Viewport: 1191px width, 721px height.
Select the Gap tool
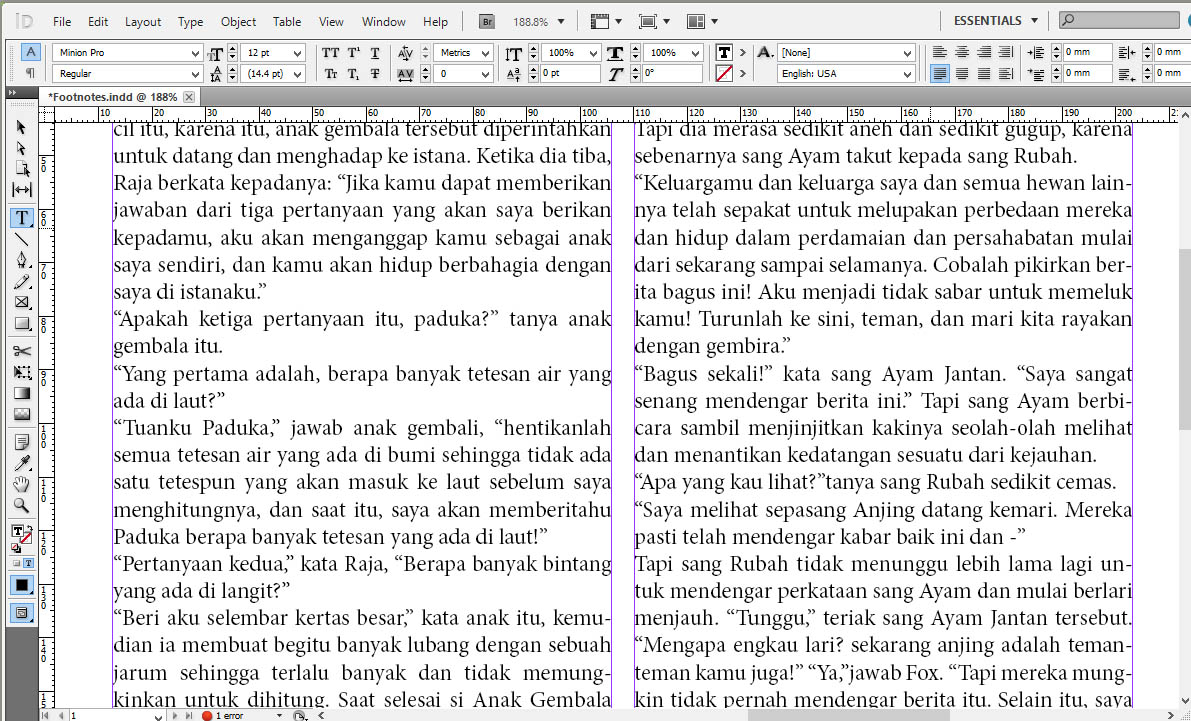point(21,189)
